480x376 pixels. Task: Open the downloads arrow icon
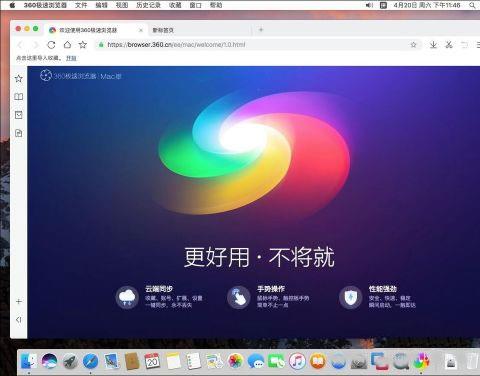(x=433, y=45)
